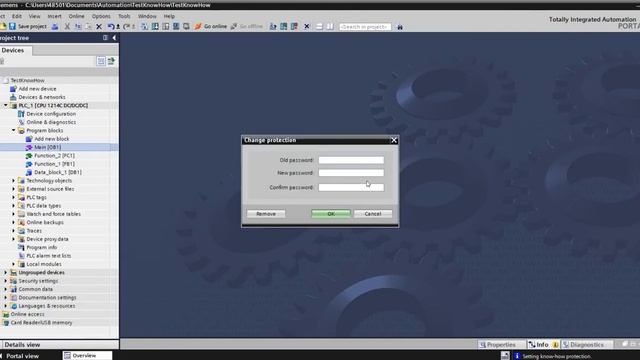Click the Compile icon in toolbar
Screen dimensions: 640x360
144,27
